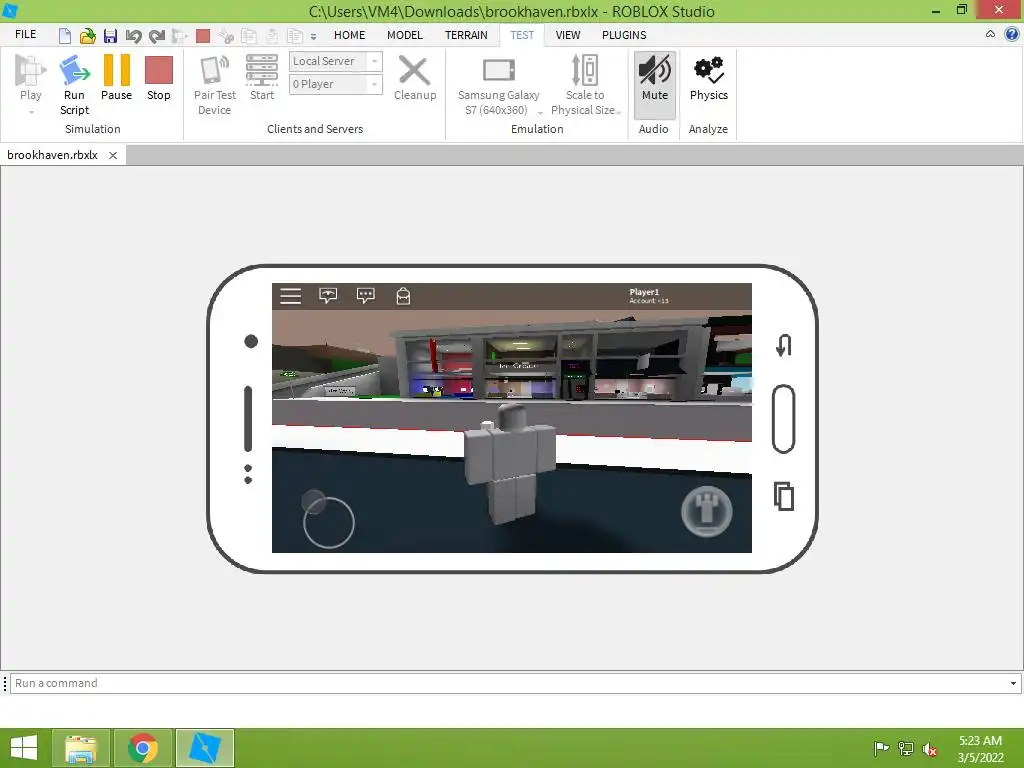Open File Explorer from the taskbar
Screen dimensions: 1024x768
pyautogui.click(x=81, y=748)
